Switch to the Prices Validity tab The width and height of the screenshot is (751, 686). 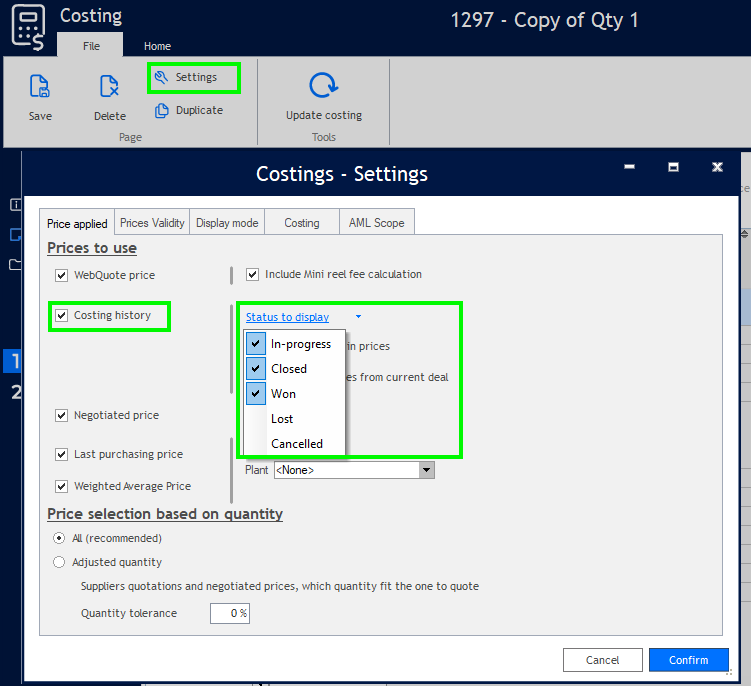[152, 223]
